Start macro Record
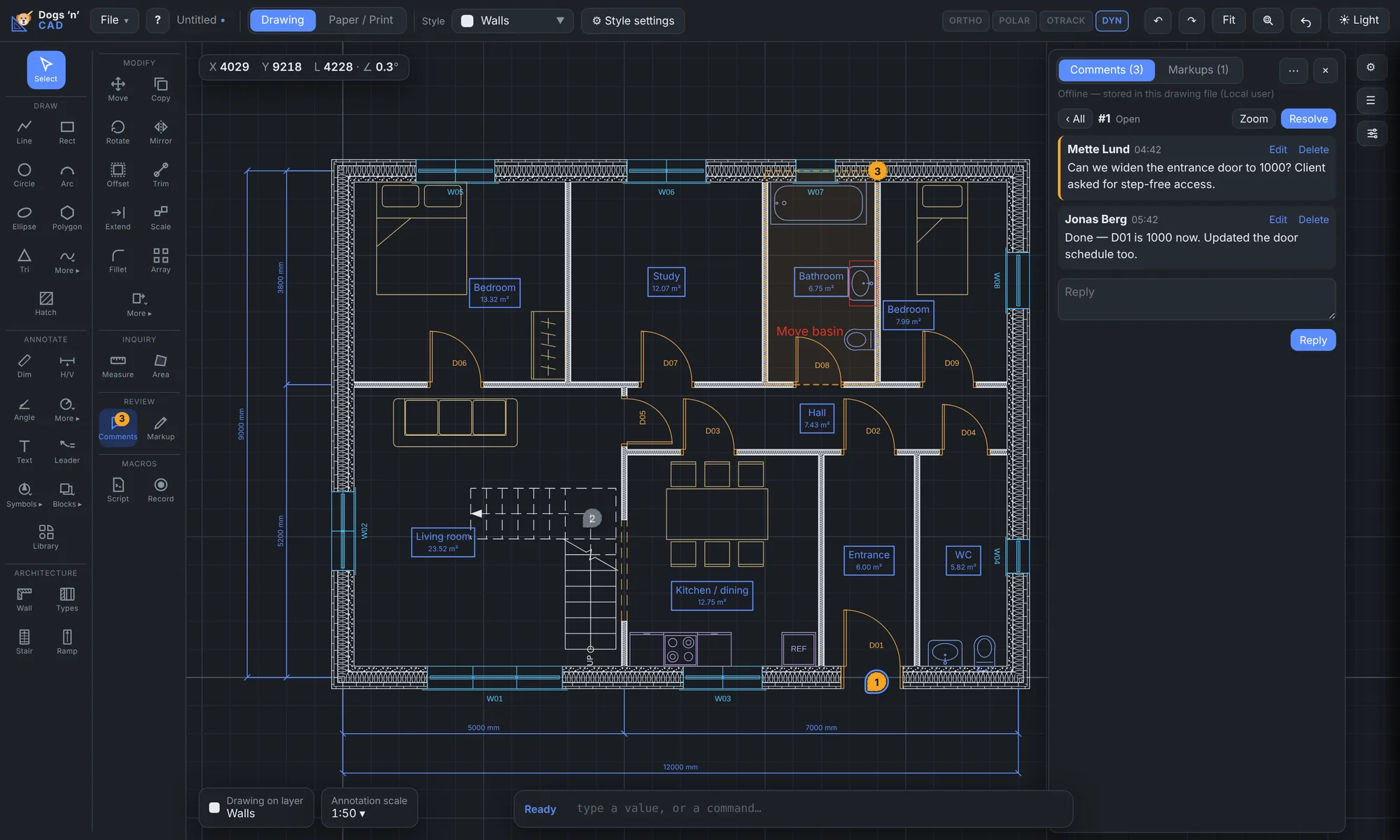Screen dimensions: 1400x840 (160, 490)
